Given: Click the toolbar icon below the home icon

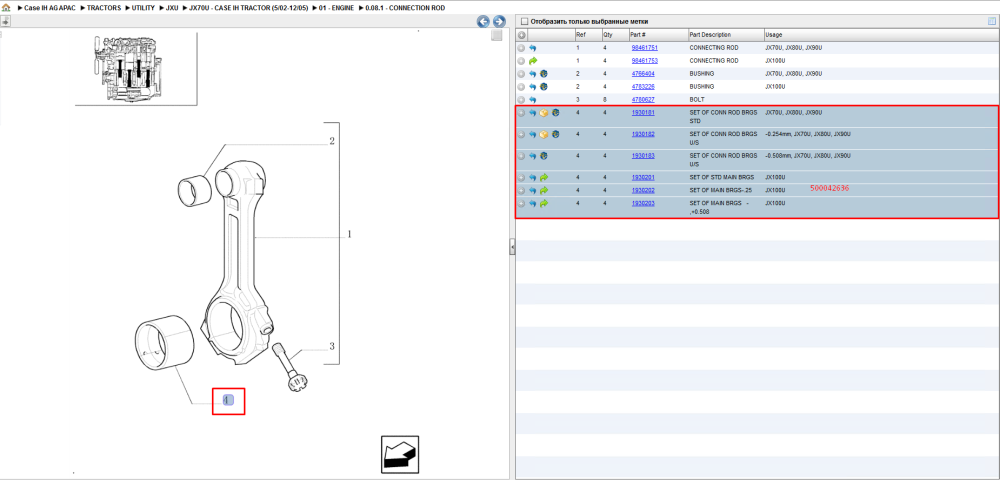Looking at the screenshot, I should (5, 21).
